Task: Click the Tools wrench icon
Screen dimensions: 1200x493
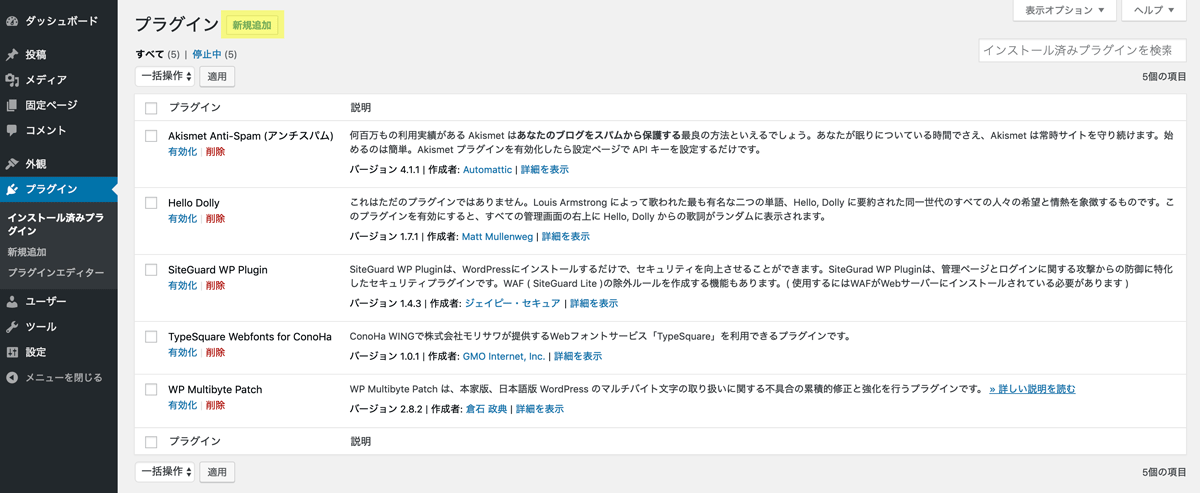Action: [x=12, y=327]
